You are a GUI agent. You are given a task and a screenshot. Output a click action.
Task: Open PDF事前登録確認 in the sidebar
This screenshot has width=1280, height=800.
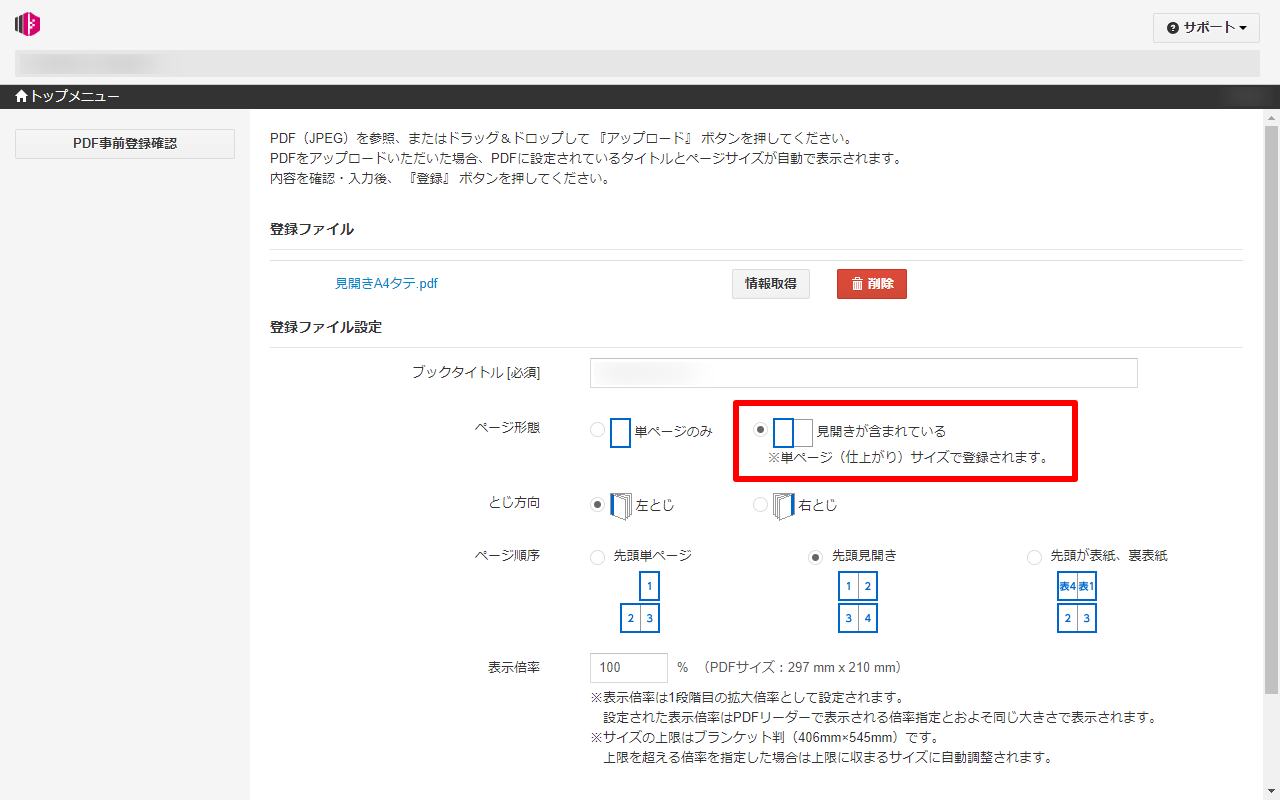(125, 144)
